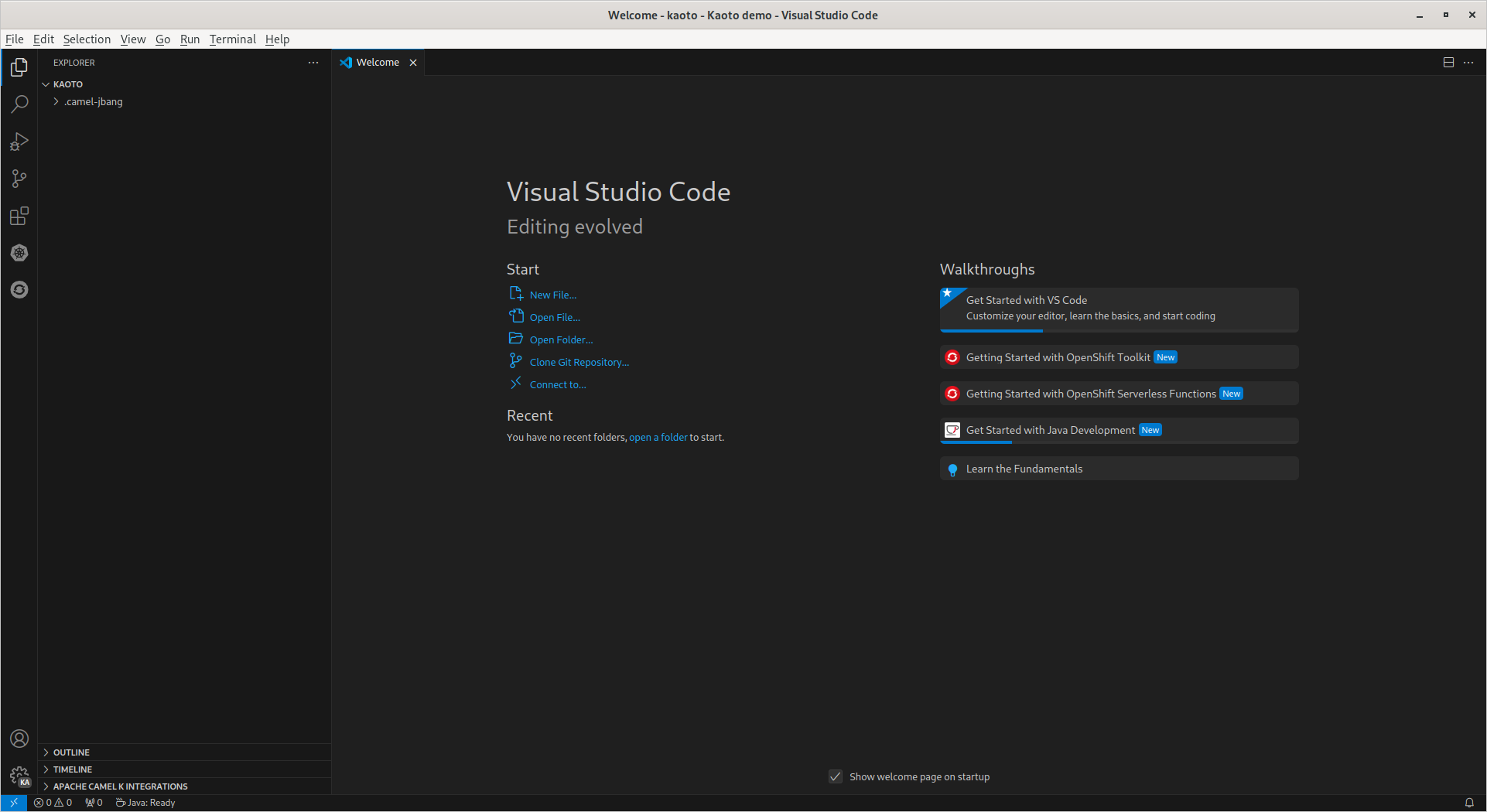Open the Run menu
The width and height of the screenshot is (1487, 812).
190,39
